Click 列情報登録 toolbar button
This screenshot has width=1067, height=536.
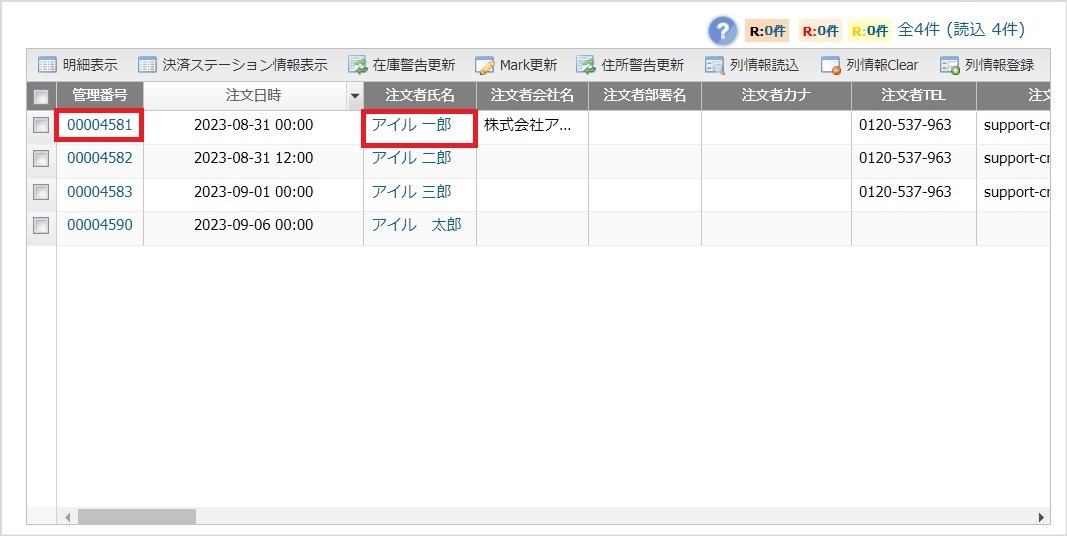coord(987,65)
